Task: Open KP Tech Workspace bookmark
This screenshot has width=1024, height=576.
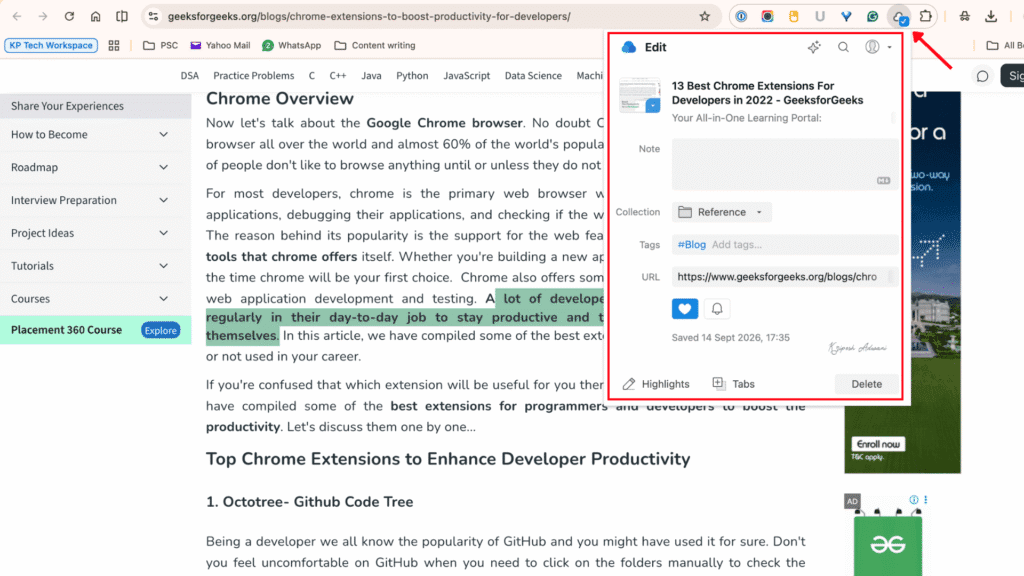Action: 51,45
